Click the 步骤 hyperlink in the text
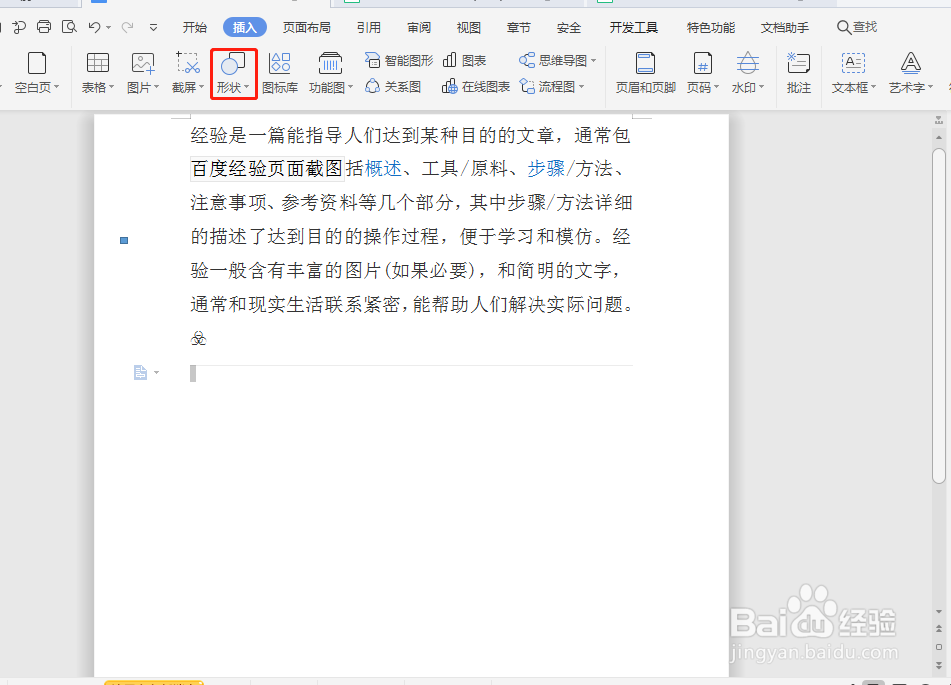 click(x=545, y=168)
